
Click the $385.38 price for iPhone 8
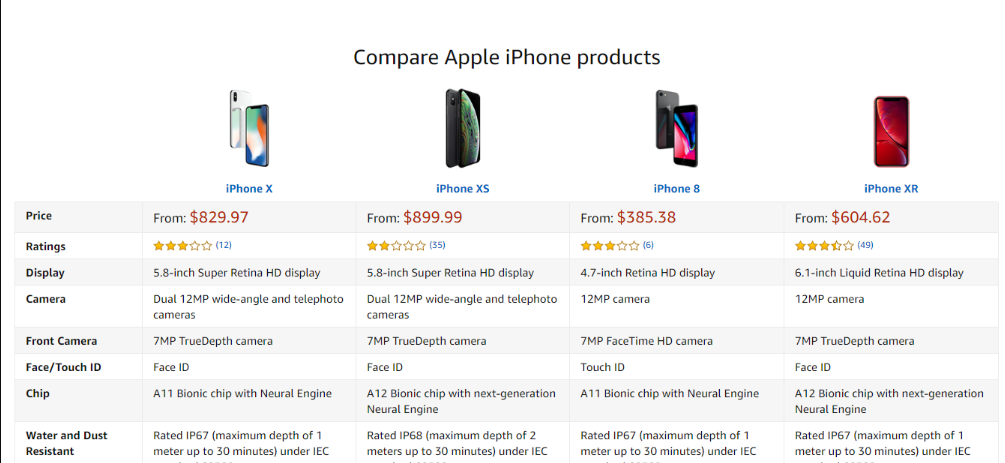point(647,217)
